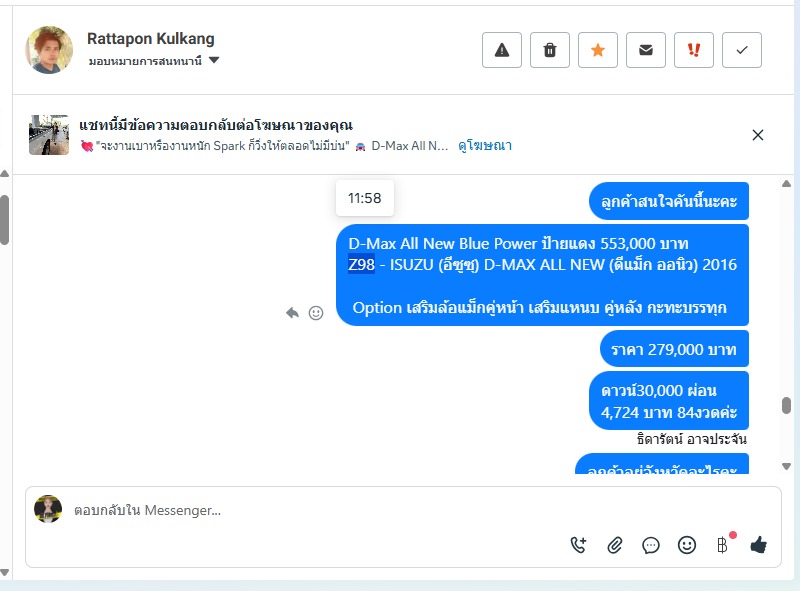The height and width of the screenshot is (591, 800).
Task: Attach a file with paperclip icon
Action: [x=615, y=545]
